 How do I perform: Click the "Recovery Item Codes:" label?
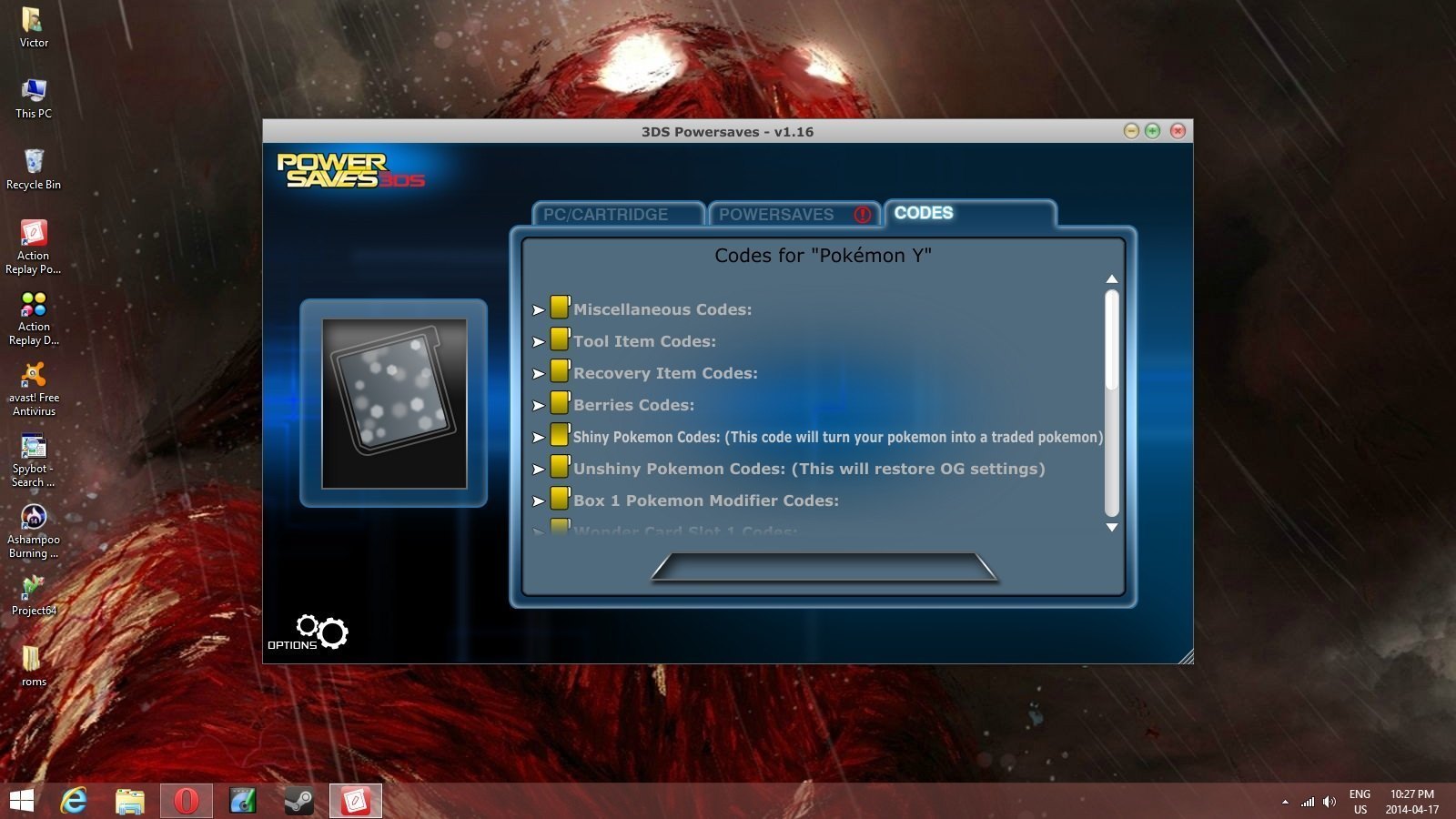[x=665, y=373]
